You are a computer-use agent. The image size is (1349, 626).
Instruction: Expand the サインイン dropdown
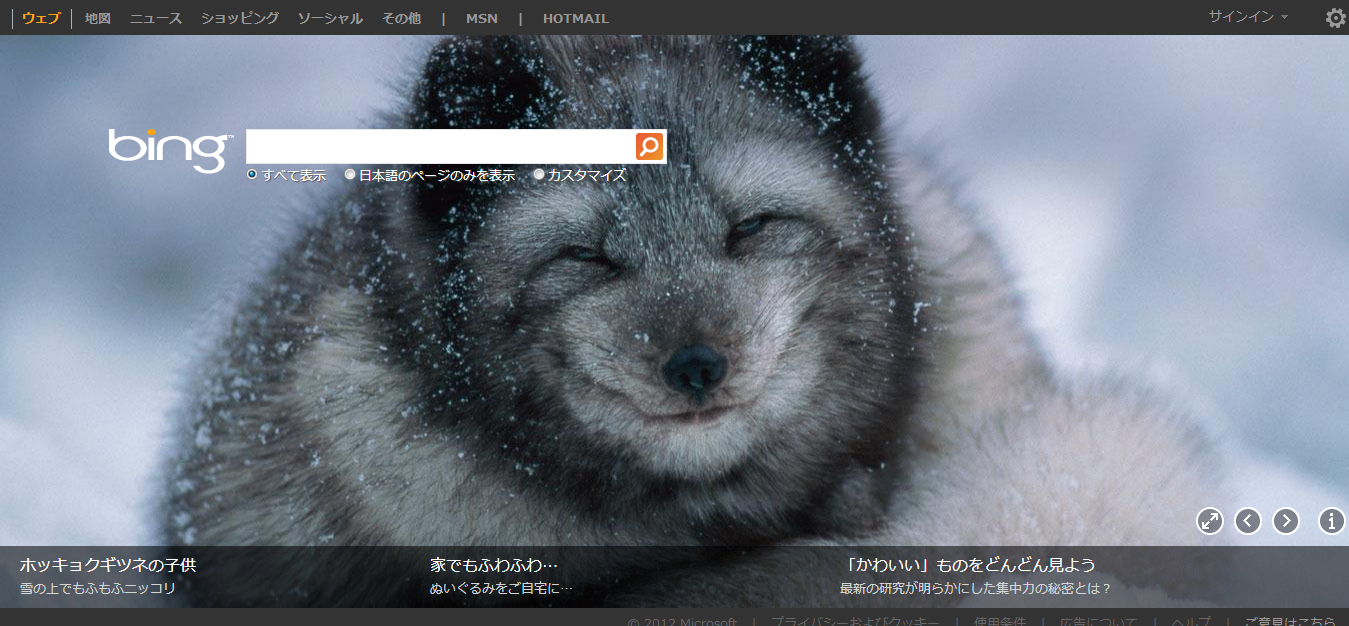tap(1247, 17)
